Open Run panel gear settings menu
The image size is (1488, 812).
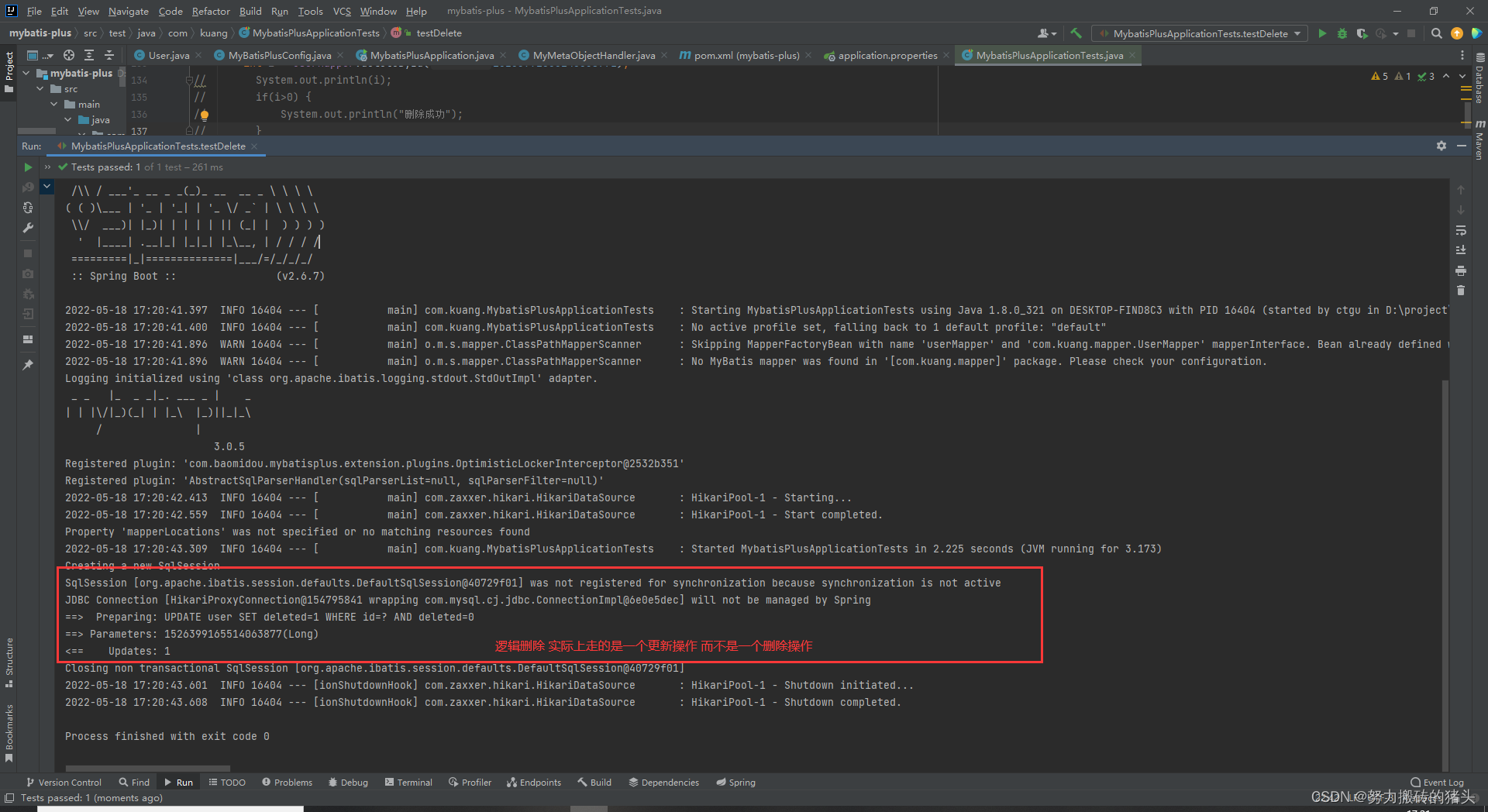pos(1441,146)
